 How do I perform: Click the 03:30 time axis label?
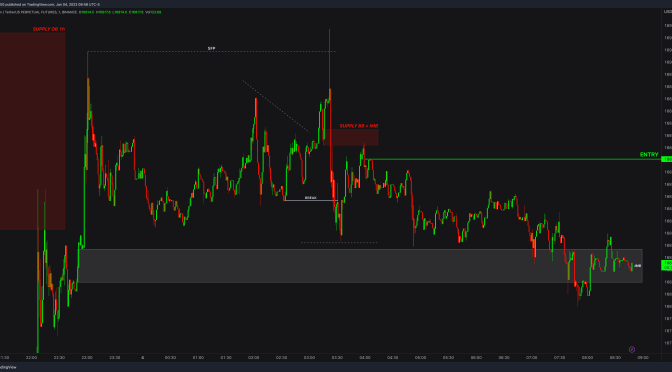(337, 357)
